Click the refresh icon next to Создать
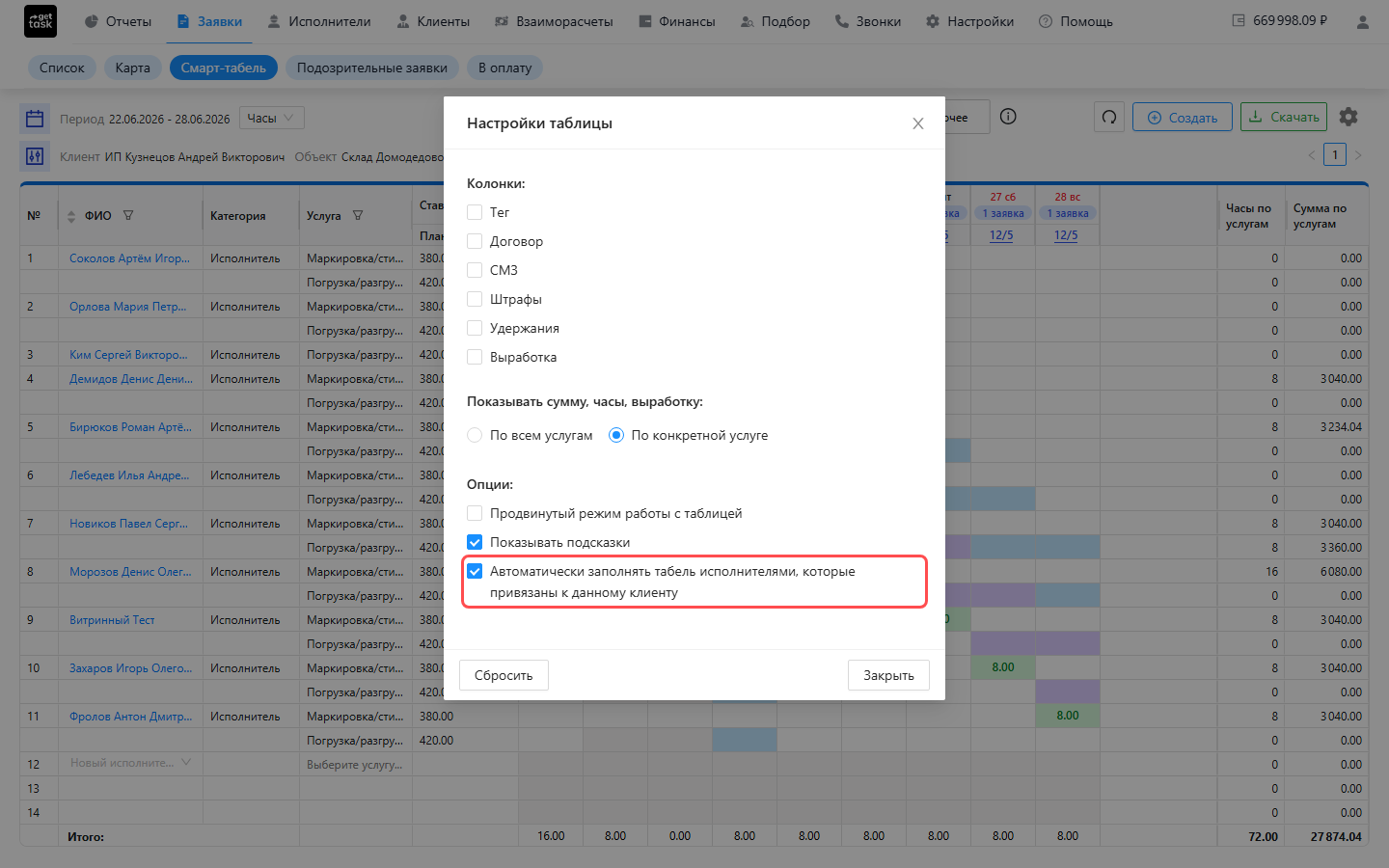 (x=1109, y=118)
